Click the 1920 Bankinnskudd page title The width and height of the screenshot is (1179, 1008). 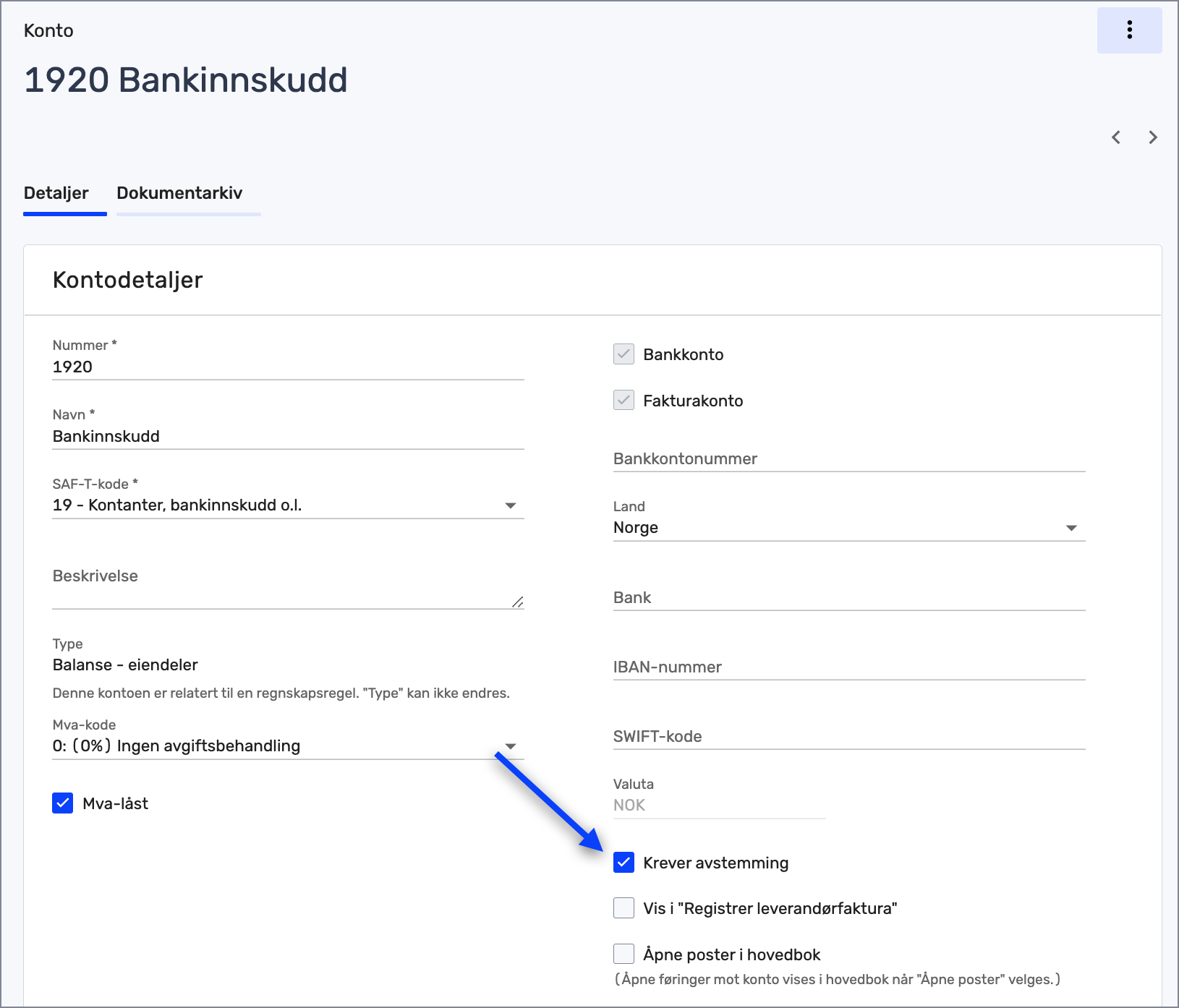(x=185, y=80)
